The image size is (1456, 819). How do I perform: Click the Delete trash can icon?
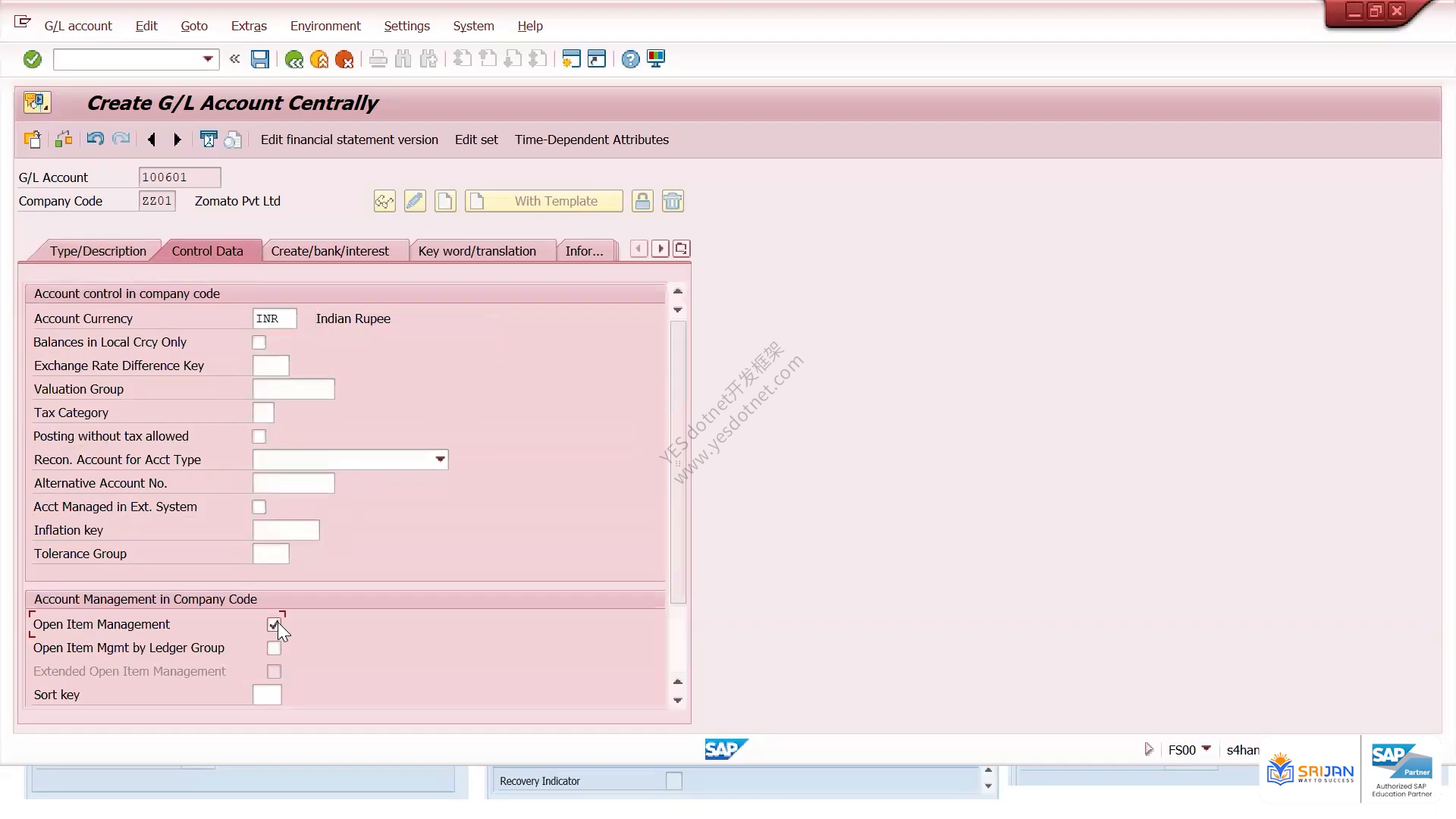[x=673, y=201]
